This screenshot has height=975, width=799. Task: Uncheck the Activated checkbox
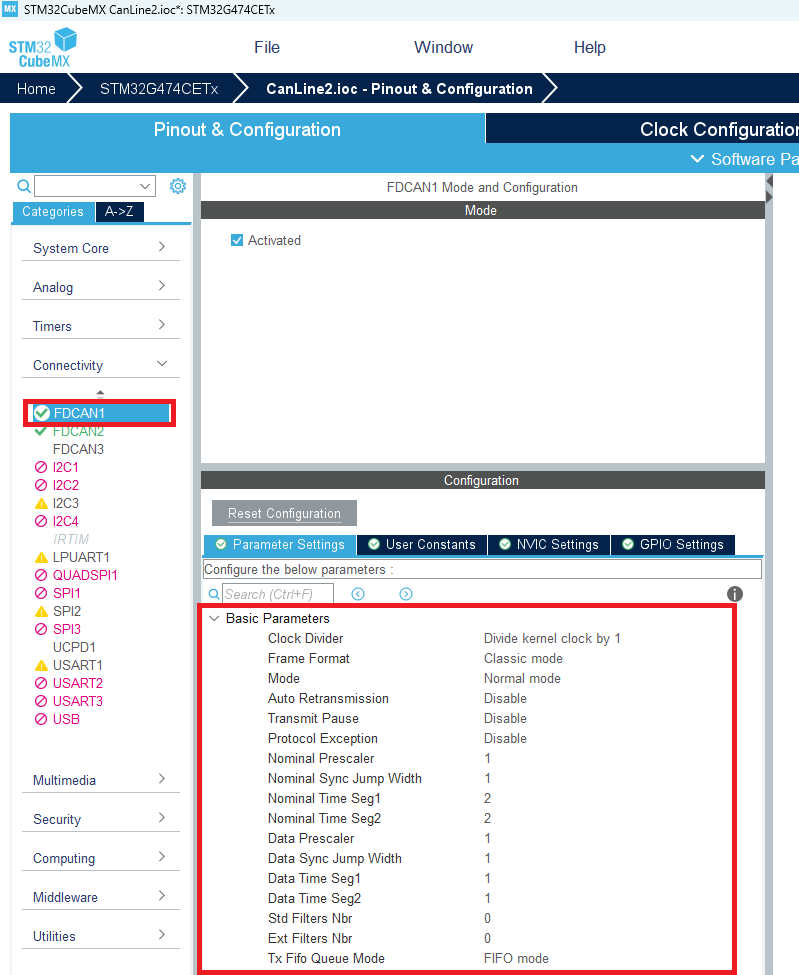(237, 240)
